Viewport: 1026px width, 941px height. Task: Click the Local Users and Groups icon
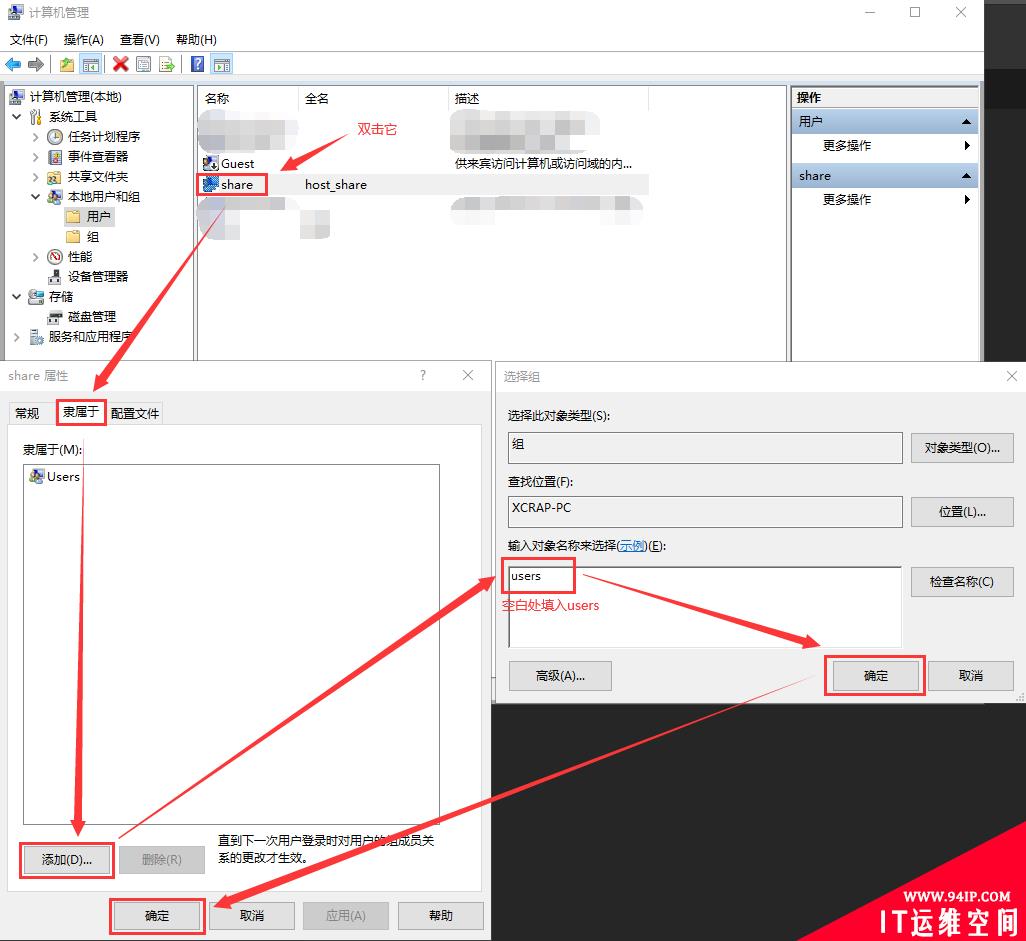click(55, 197)
